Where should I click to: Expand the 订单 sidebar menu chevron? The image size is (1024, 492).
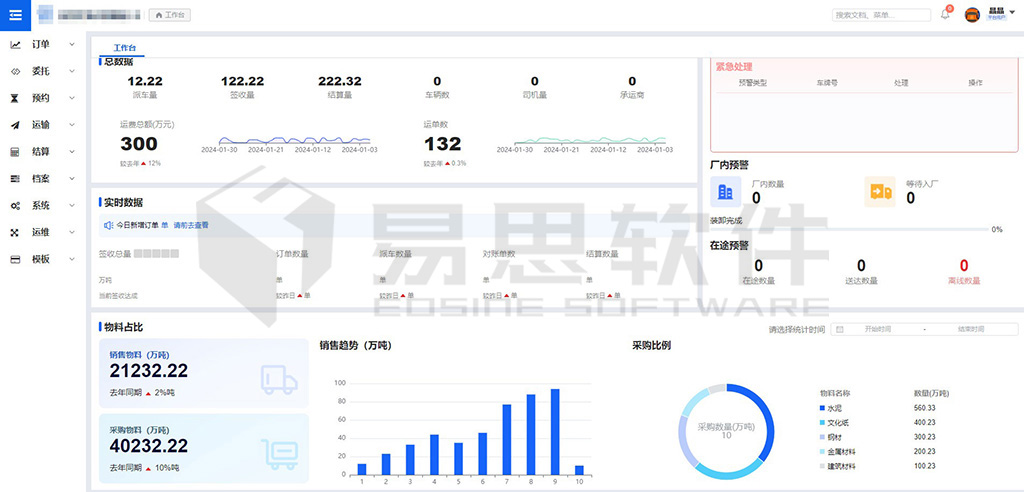pos(72,44)
